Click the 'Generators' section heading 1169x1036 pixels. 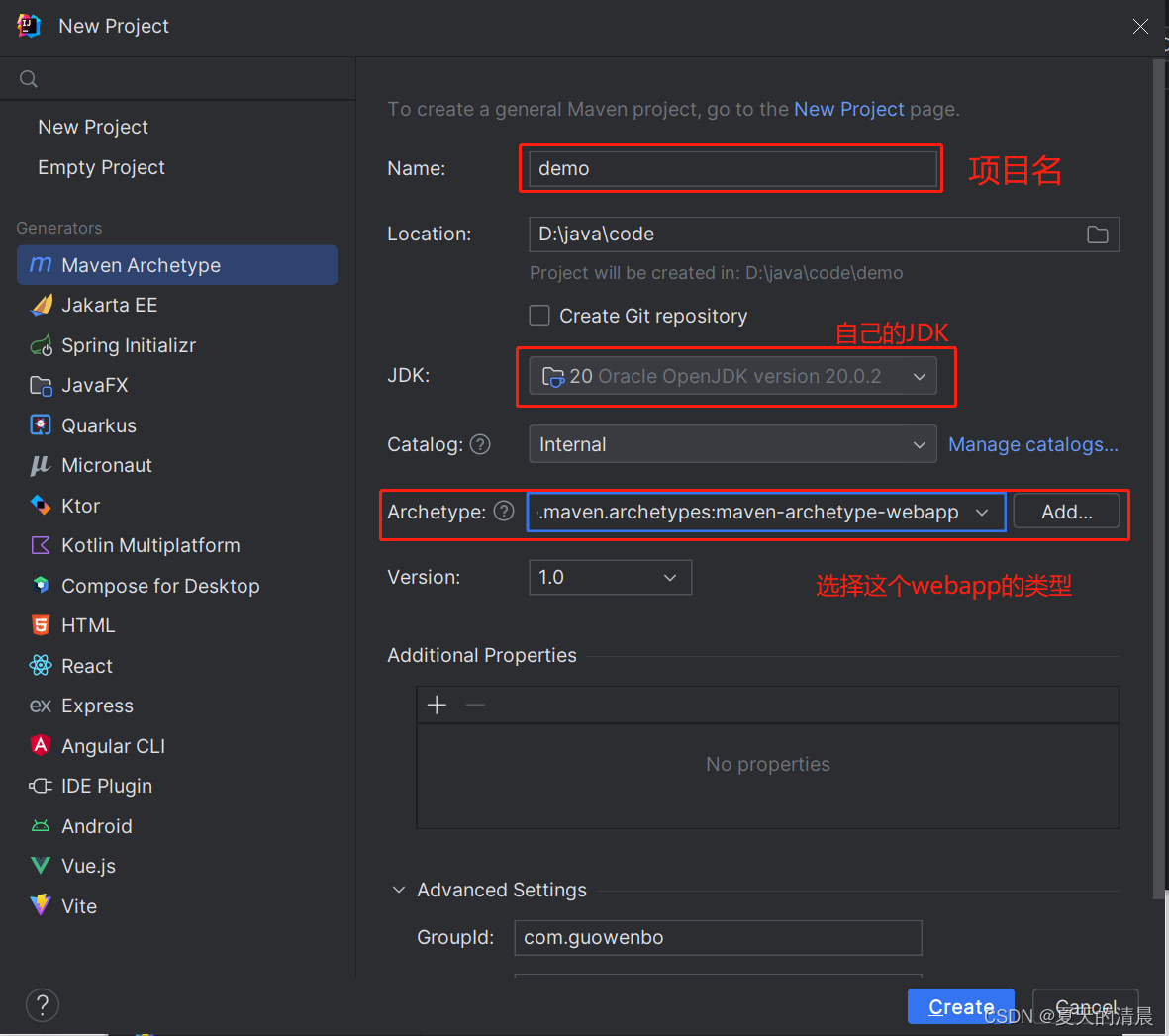(59, 228)
